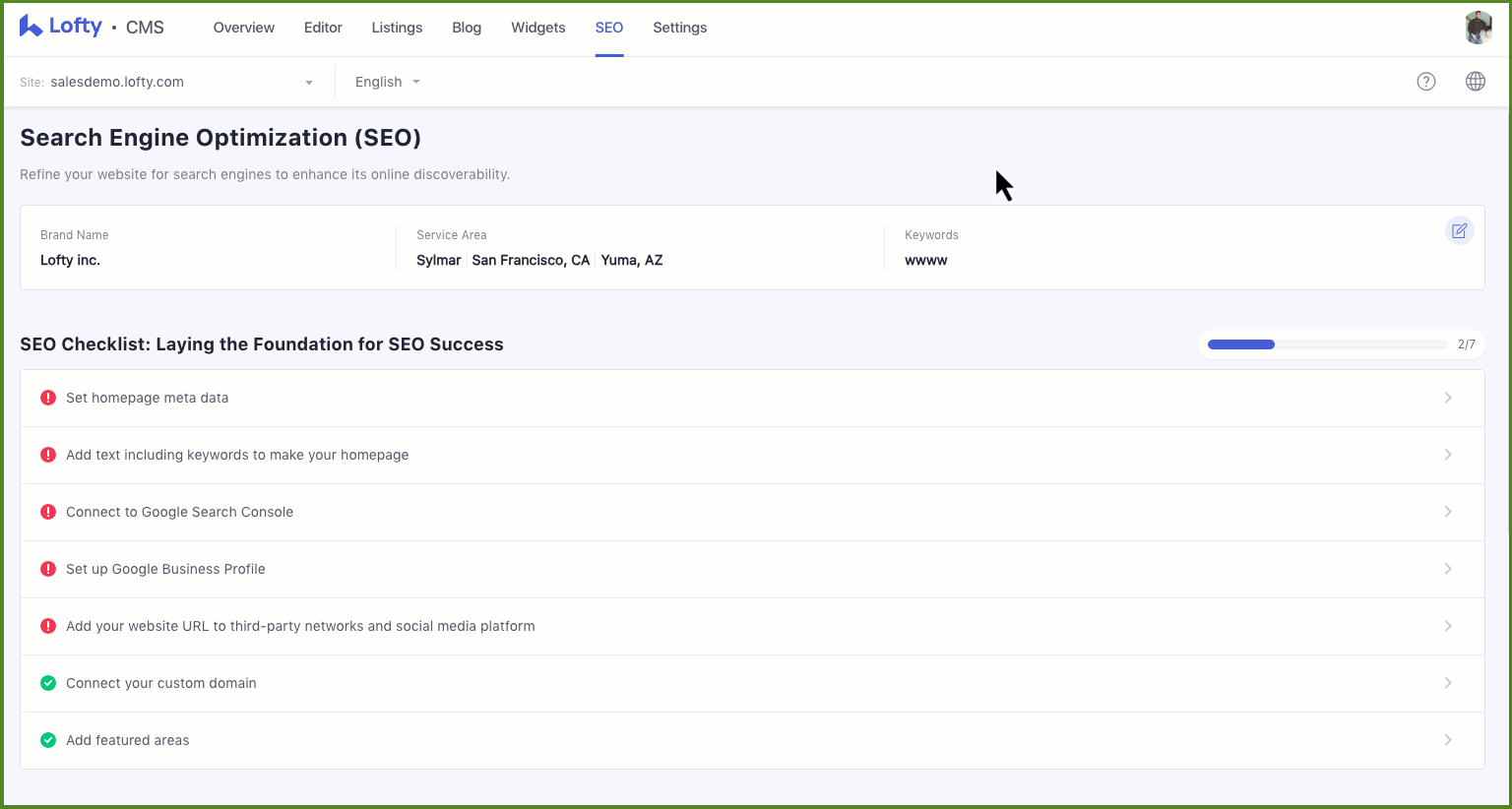Expand Set up Google Business Profile chevron
The width and height of the screenshot is (1512, 809).
tap(1448, 569)
